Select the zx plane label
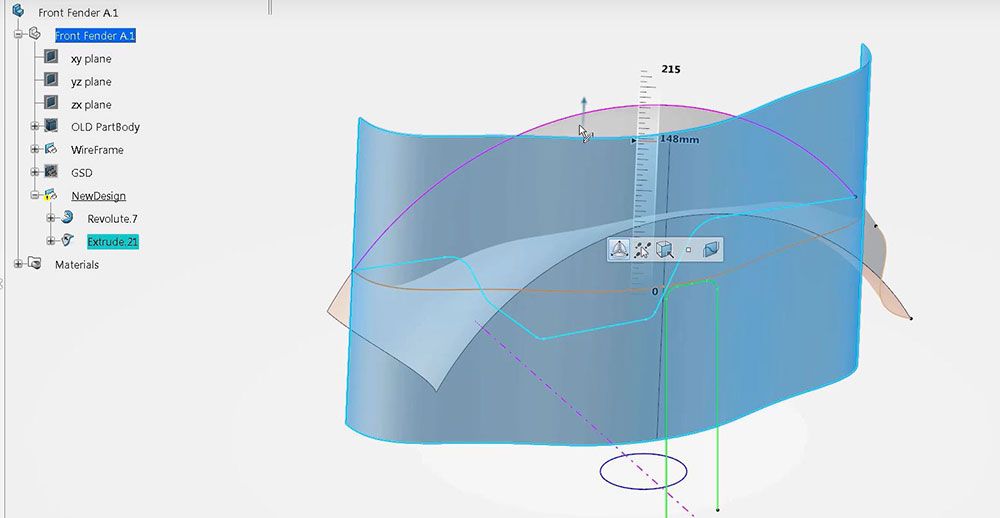 [x=91, y=105]
